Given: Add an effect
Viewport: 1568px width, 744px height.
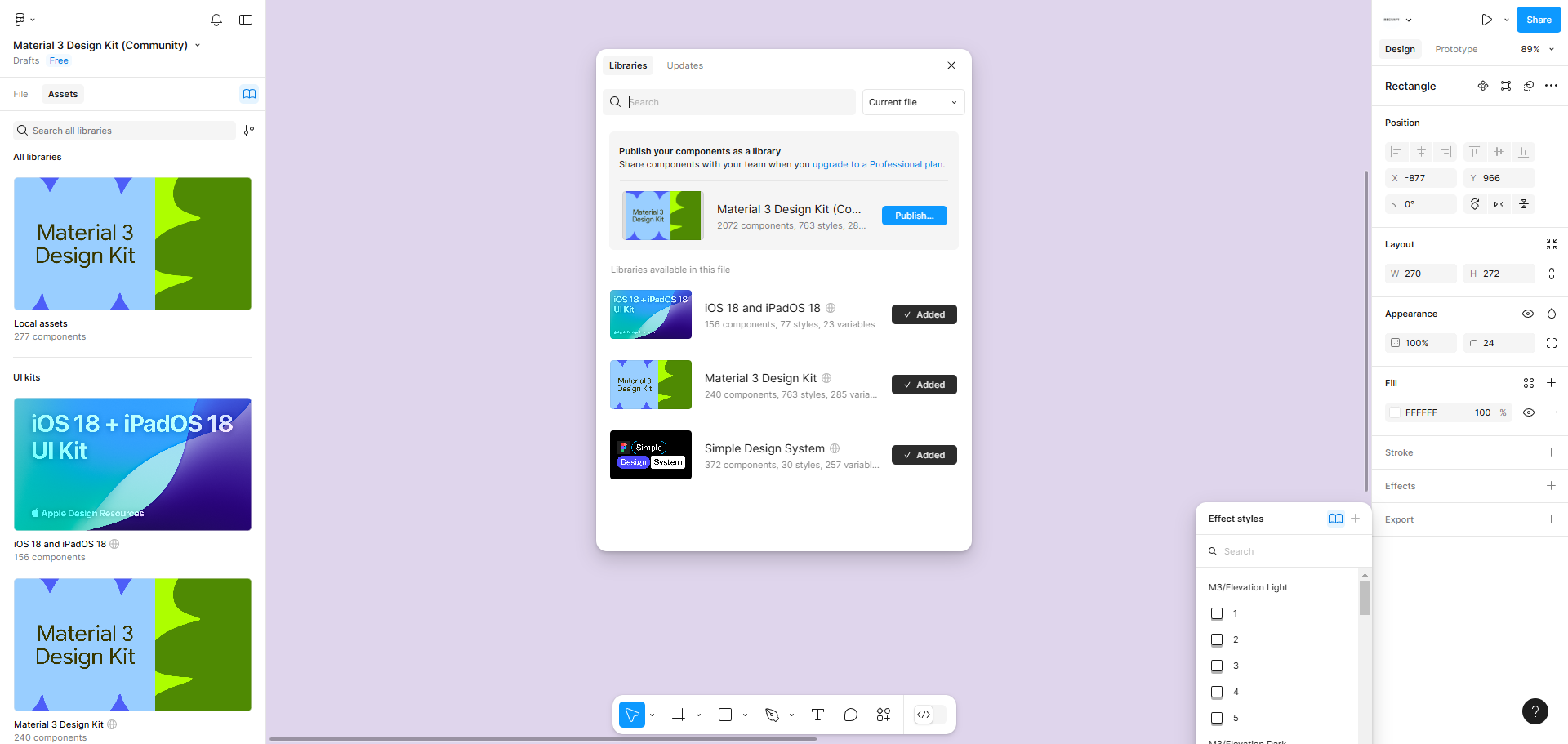Looking at the screenshot, I should click(x=1552, y=486).
